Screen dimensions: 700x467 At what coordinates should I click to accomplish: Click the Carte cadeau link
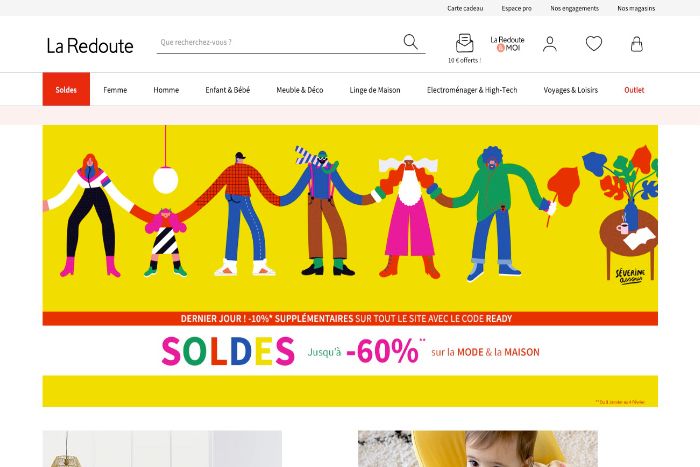(465, 8)
